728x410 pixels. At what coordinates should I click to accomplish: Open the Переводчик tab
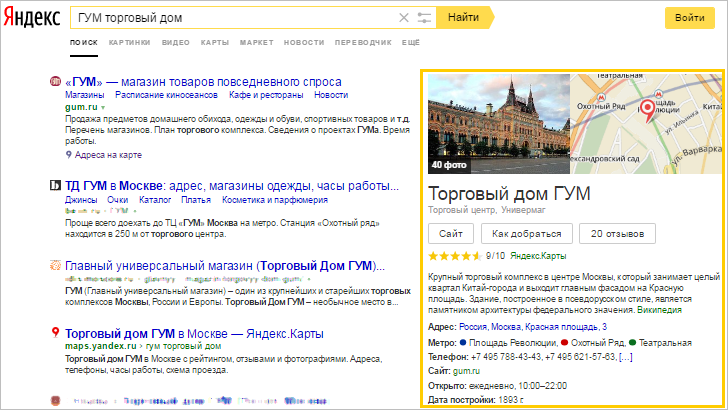(x=363, y=43)
